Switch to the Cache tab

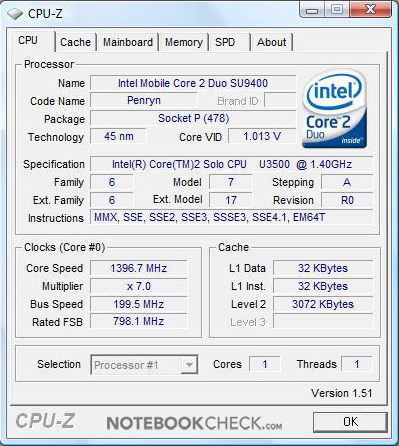pyautogui.click(x=75, y=42)
